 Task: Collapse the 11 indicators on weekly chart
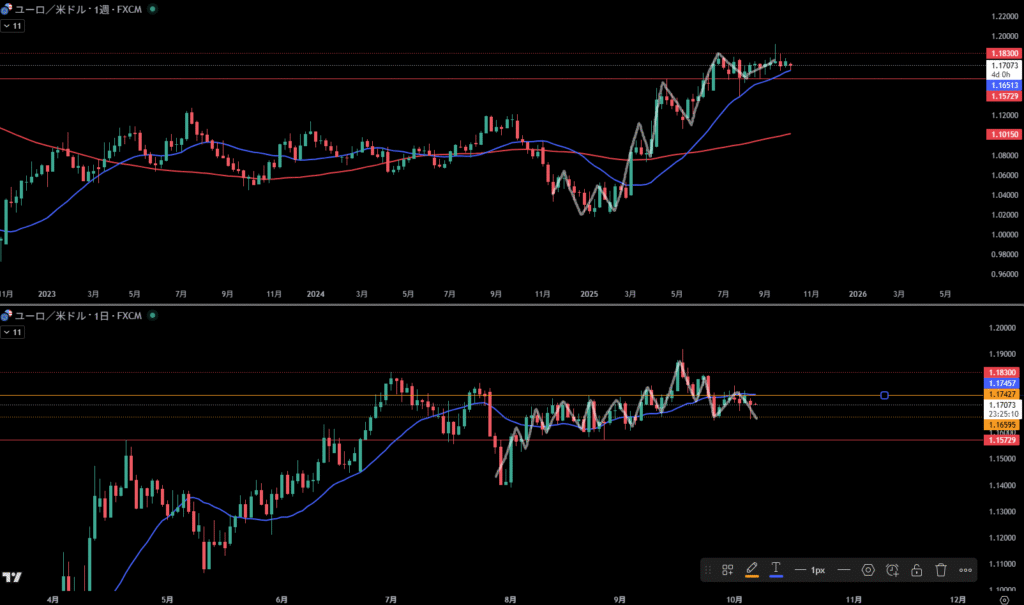pyautogui.click(x=13, y=26)
